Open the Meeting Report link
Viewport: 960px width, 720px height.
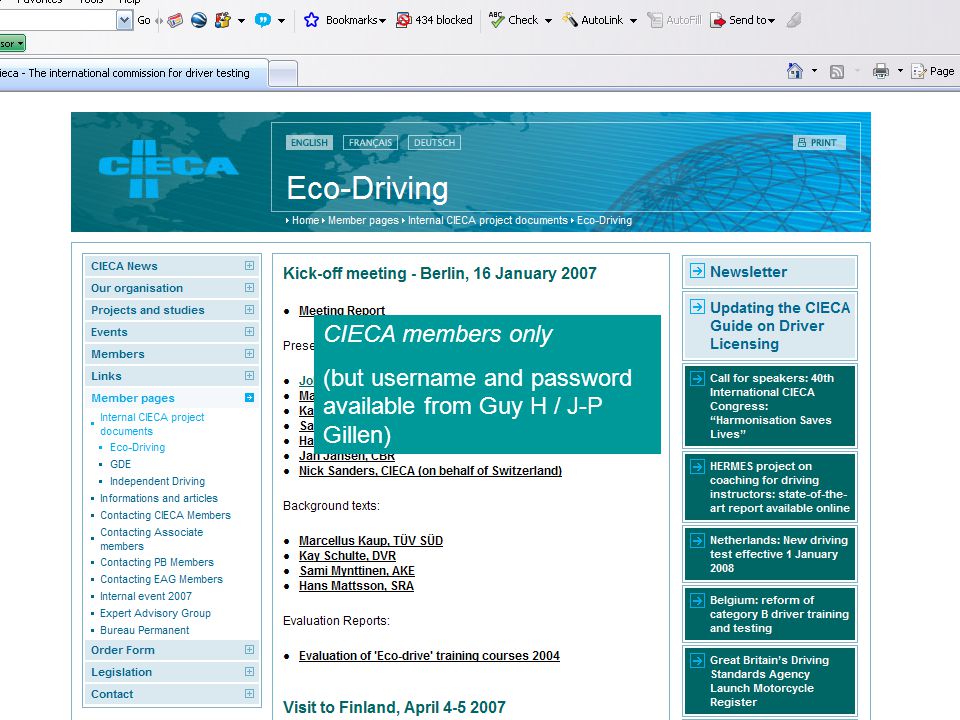[342, 310]
